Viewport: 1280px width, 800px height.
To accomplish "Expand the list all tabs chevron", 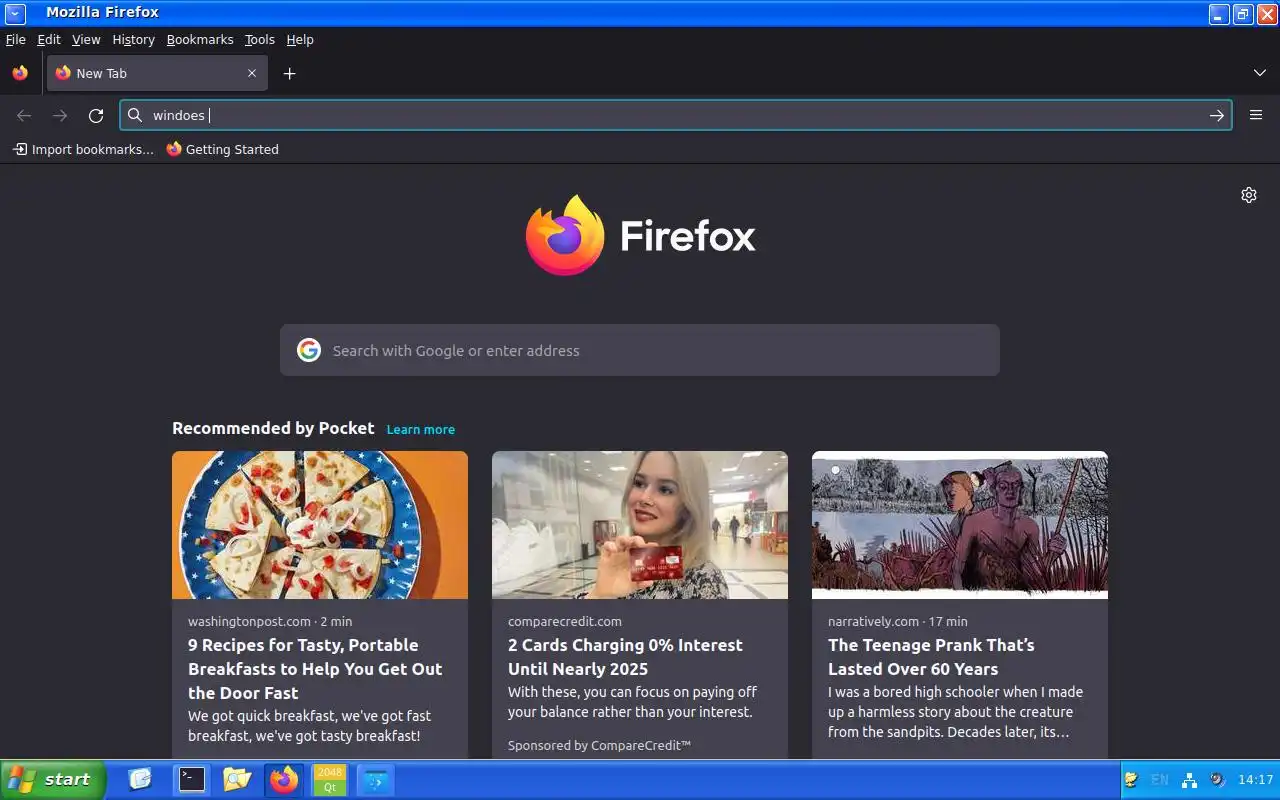I will pos(1260,73).
